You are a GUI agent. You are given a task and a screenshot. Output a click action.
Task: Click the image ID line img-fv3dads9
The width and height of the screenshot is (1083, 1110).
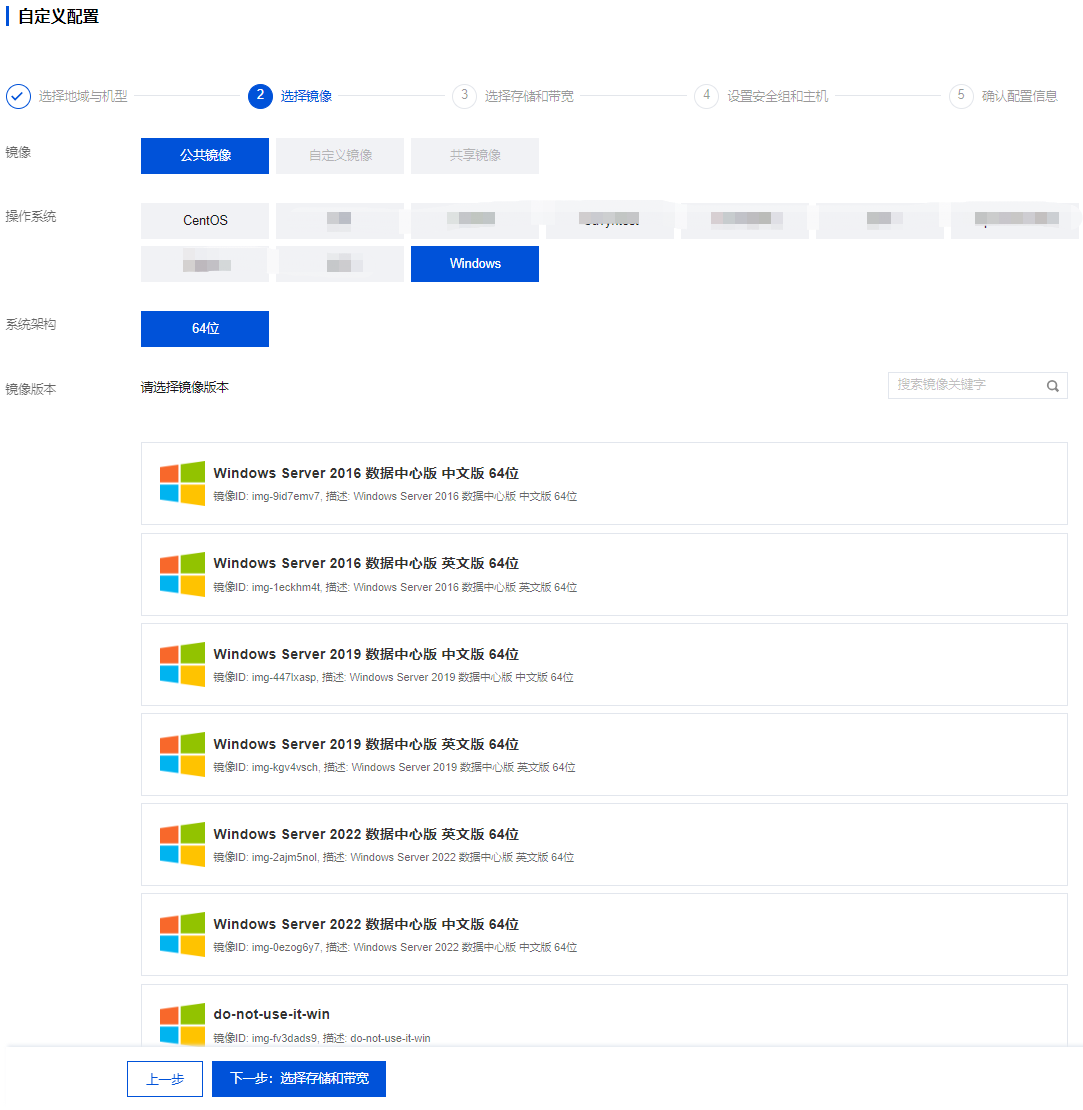(322, 1038)
